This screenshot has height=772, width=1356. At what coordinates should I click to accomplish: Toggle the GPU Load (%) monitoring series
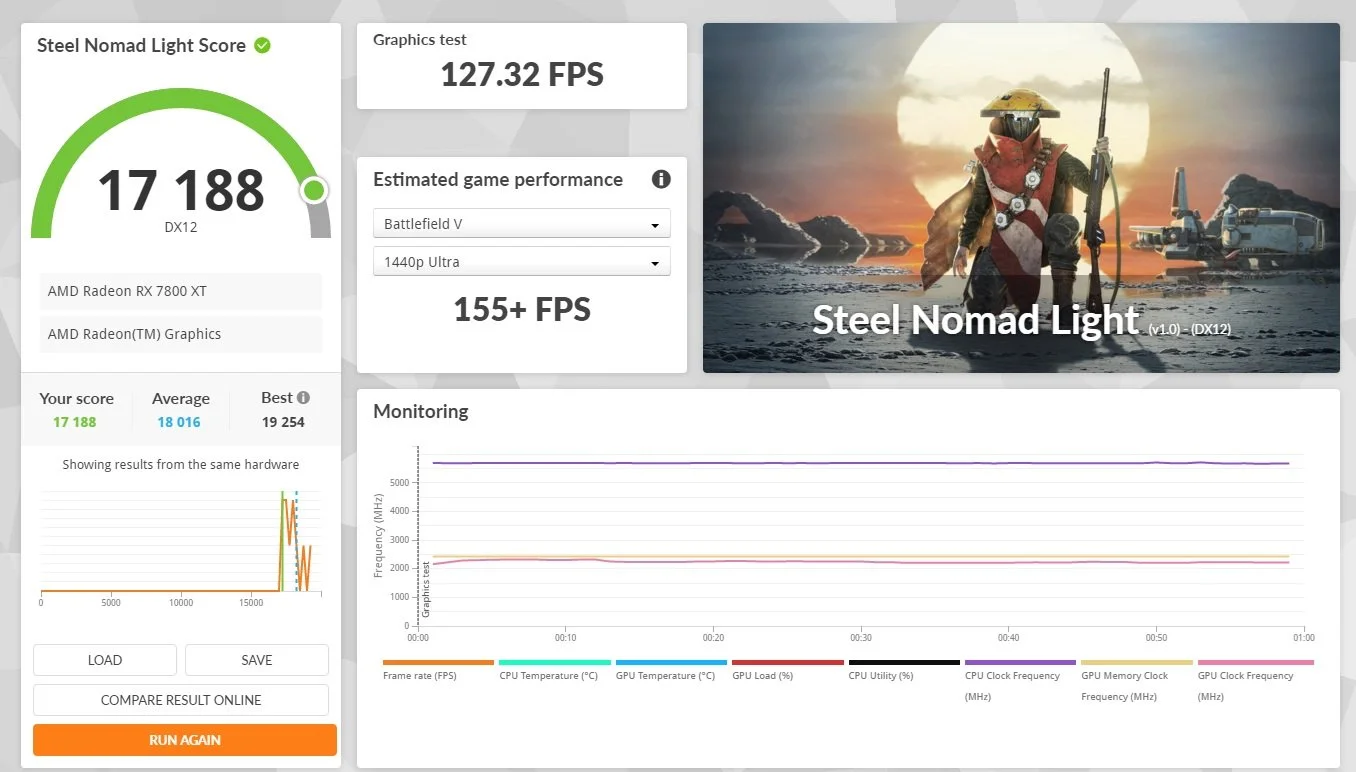787,661
